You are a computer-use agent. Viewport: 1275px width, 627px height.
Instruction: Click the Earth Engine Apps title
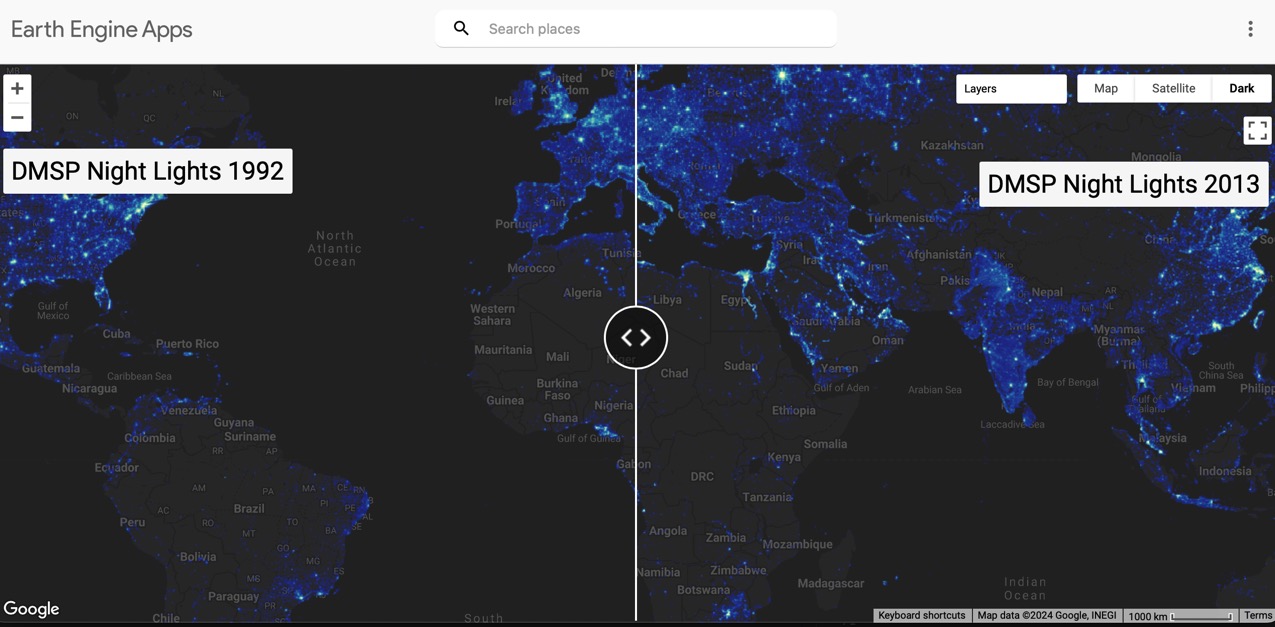(101, 29)
